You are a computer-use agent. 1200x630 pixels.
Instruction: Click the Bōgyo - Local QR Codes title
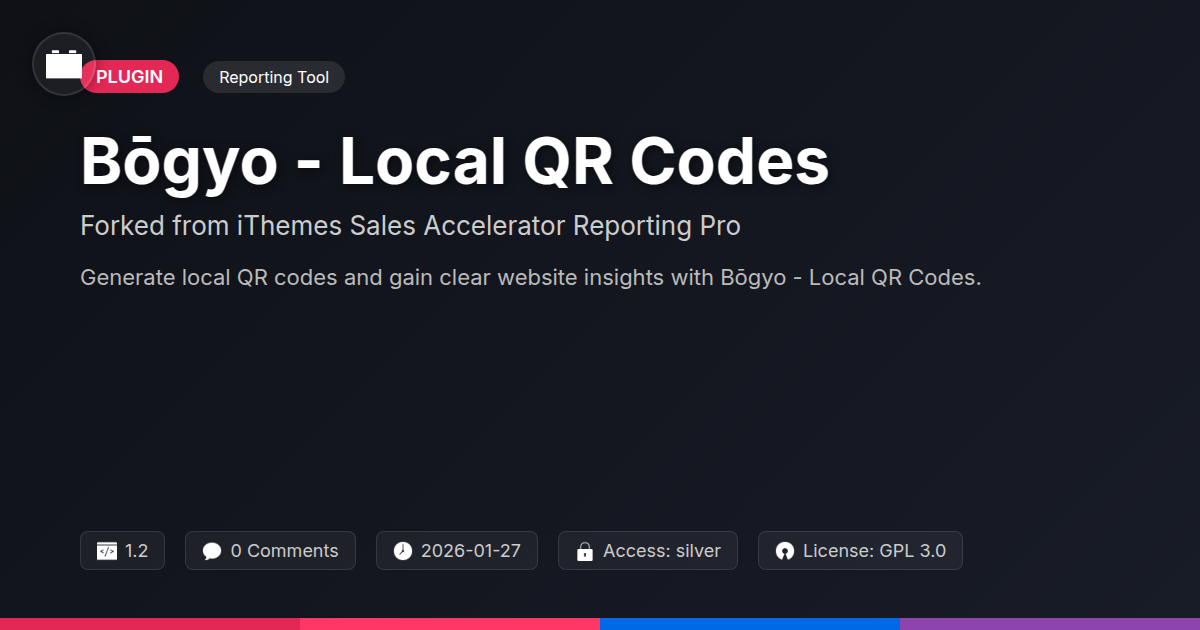click(x=455, y=161)
